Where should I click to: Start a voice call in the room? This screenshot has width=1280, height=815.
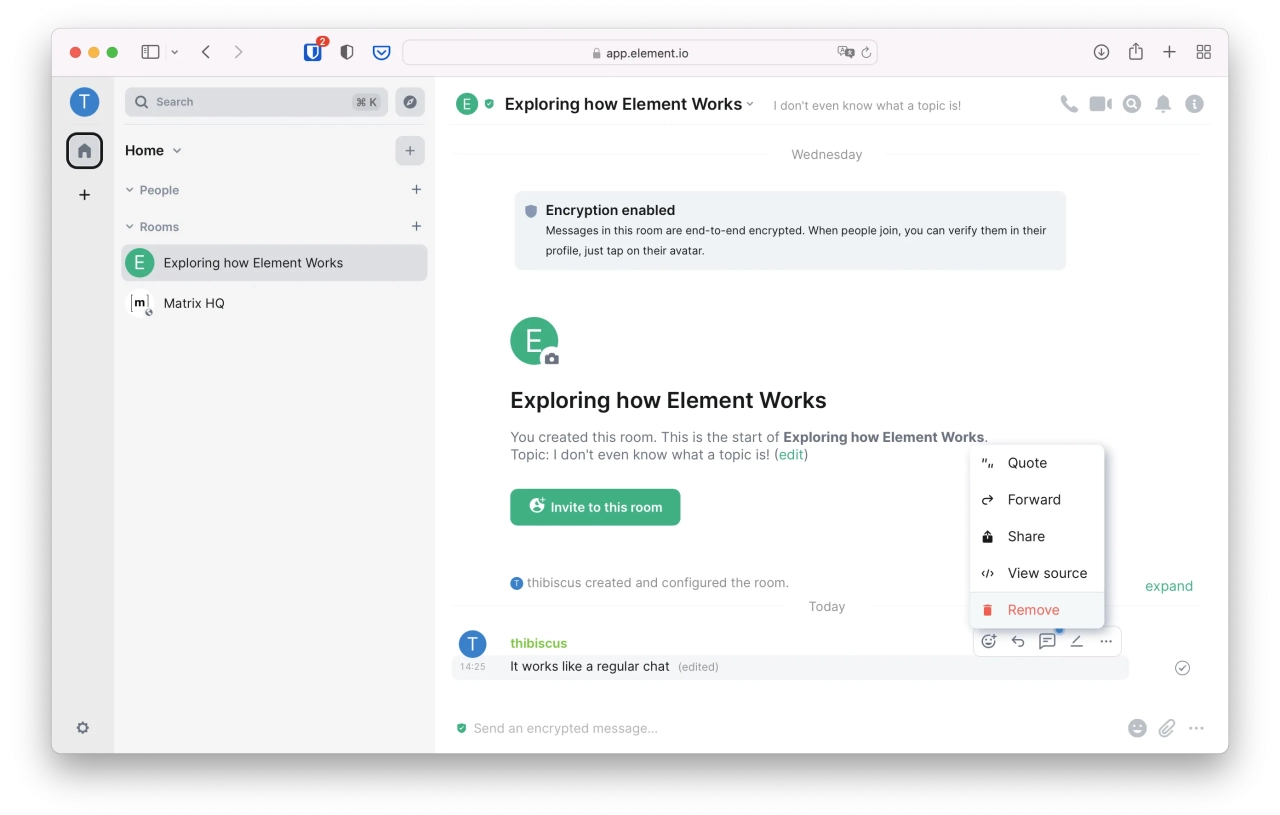(1069, 104)
